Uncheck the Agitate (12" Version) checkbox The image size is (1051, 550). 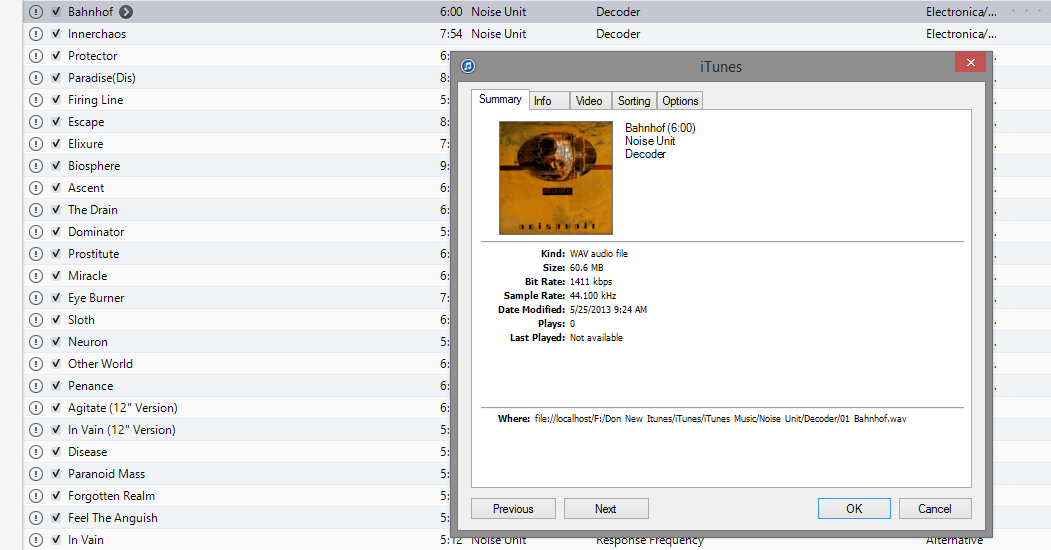56,407
